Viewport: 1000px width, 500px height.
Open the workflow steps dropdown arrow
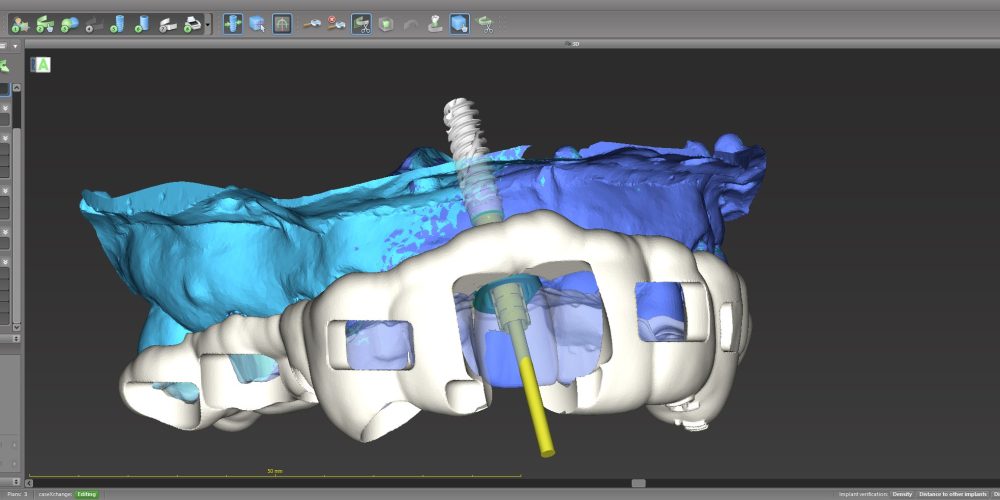pos(208,24)
